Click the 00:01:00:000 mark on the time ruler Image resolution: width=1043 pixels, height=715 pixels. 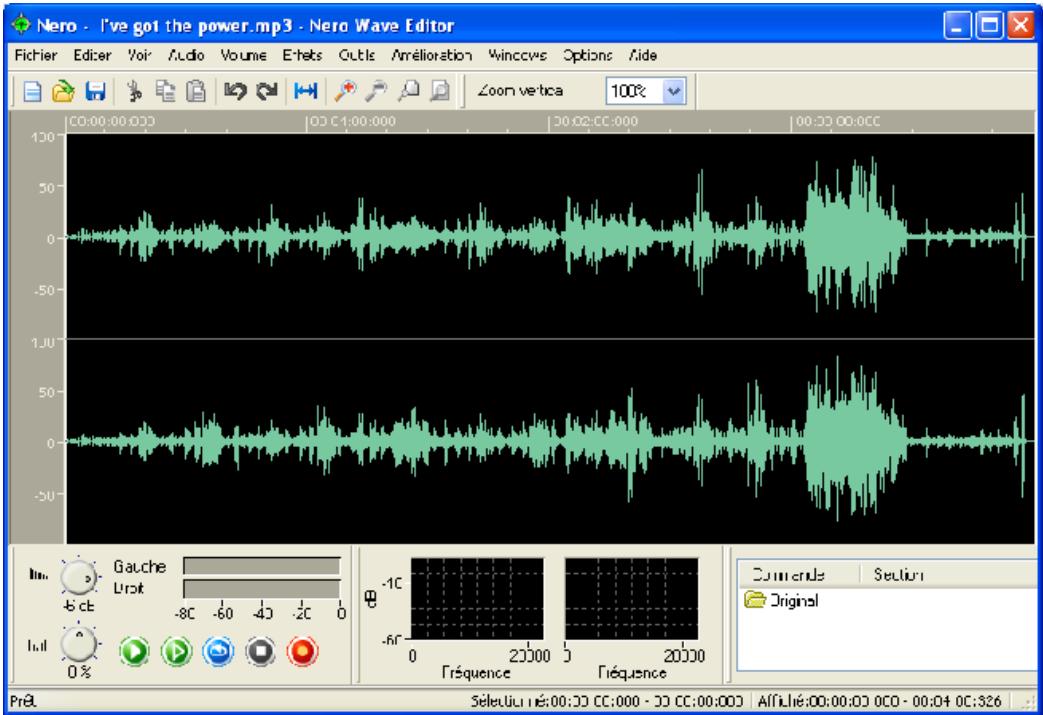[x=353, y=122]
